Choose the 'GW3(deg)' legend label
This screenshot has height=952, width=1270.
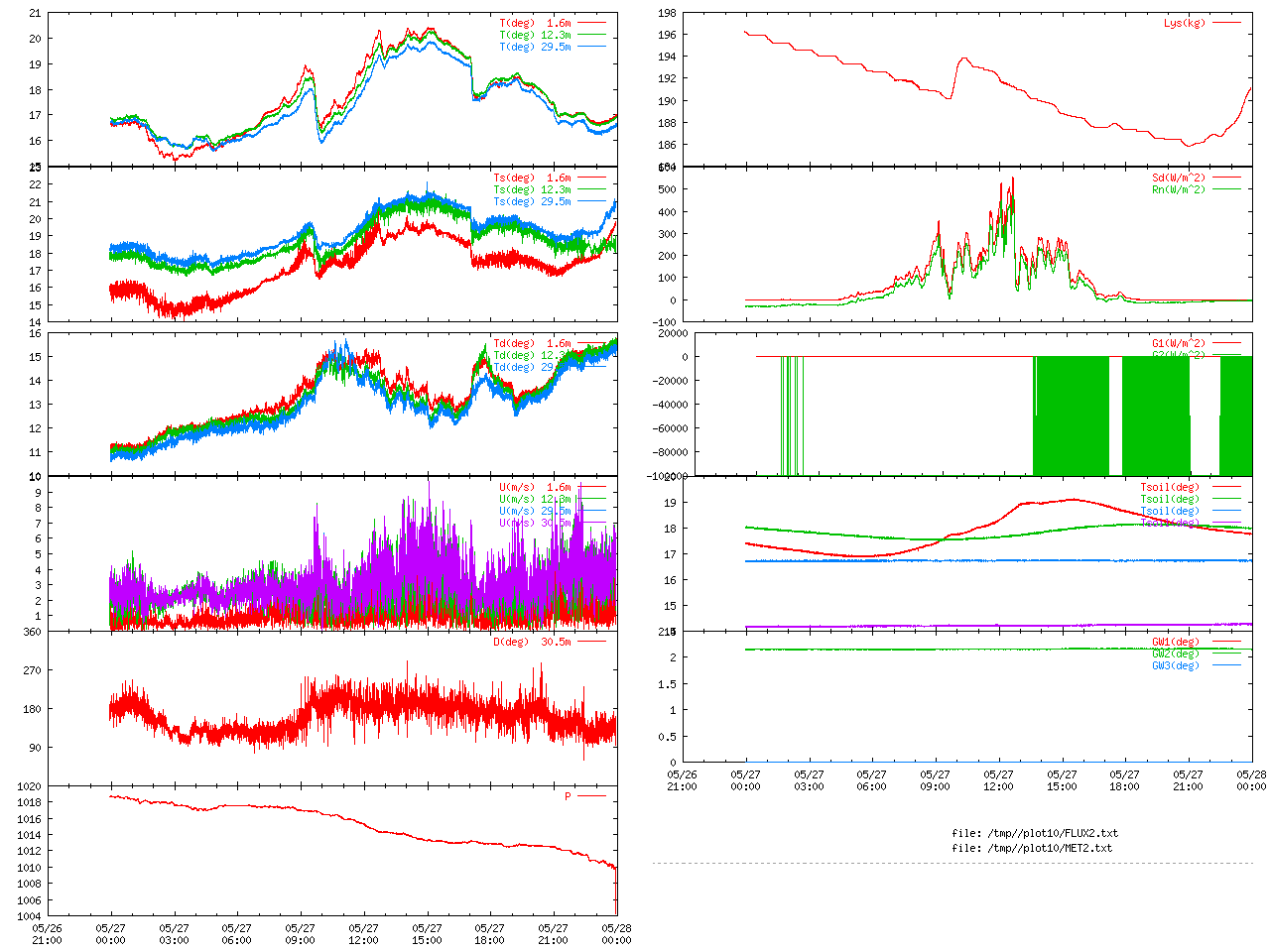pyautogui.click(x=1176, y=665)
